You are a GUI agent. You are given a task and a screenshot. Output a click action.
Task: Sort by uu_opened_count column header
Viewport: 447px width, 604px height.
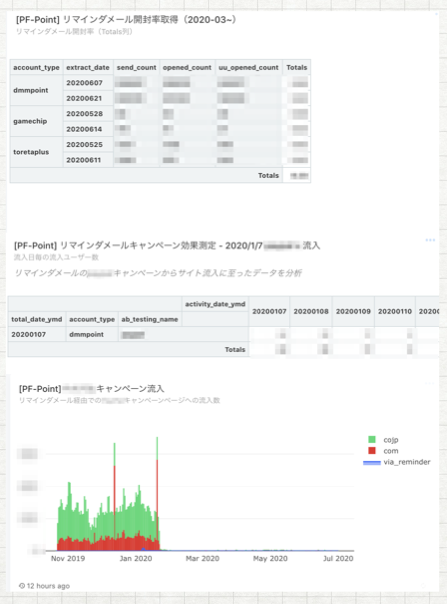pyautogui.click(x=248, y=67)
